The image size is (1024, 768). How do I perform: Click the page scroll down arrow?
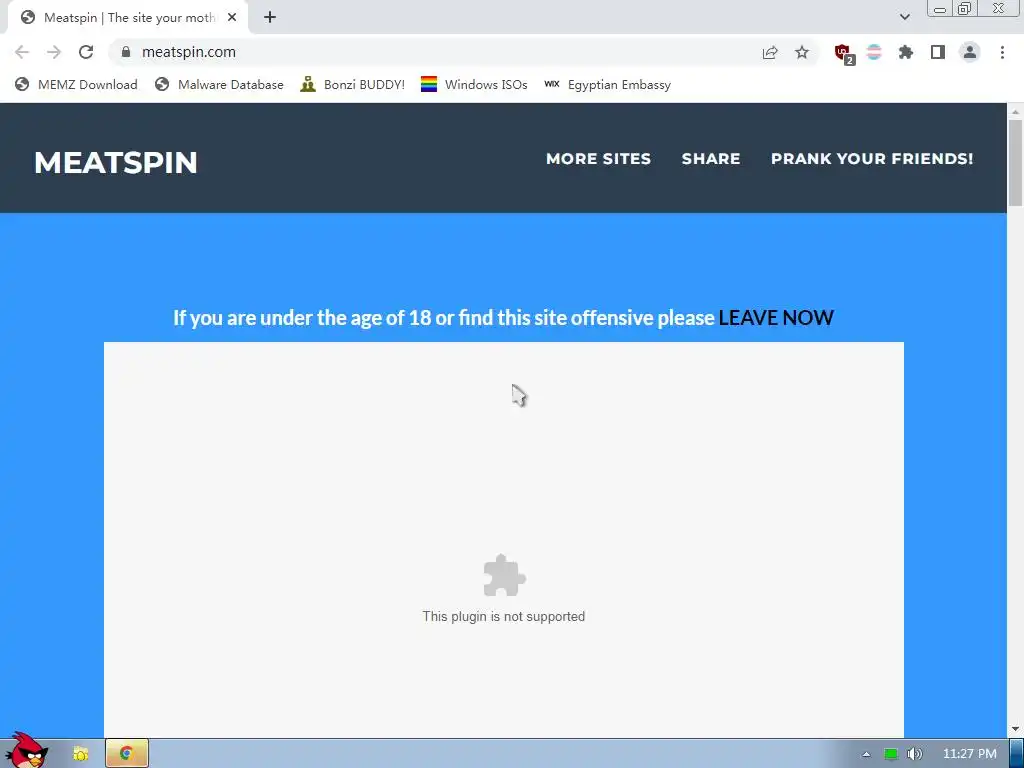click(1016, 729)
